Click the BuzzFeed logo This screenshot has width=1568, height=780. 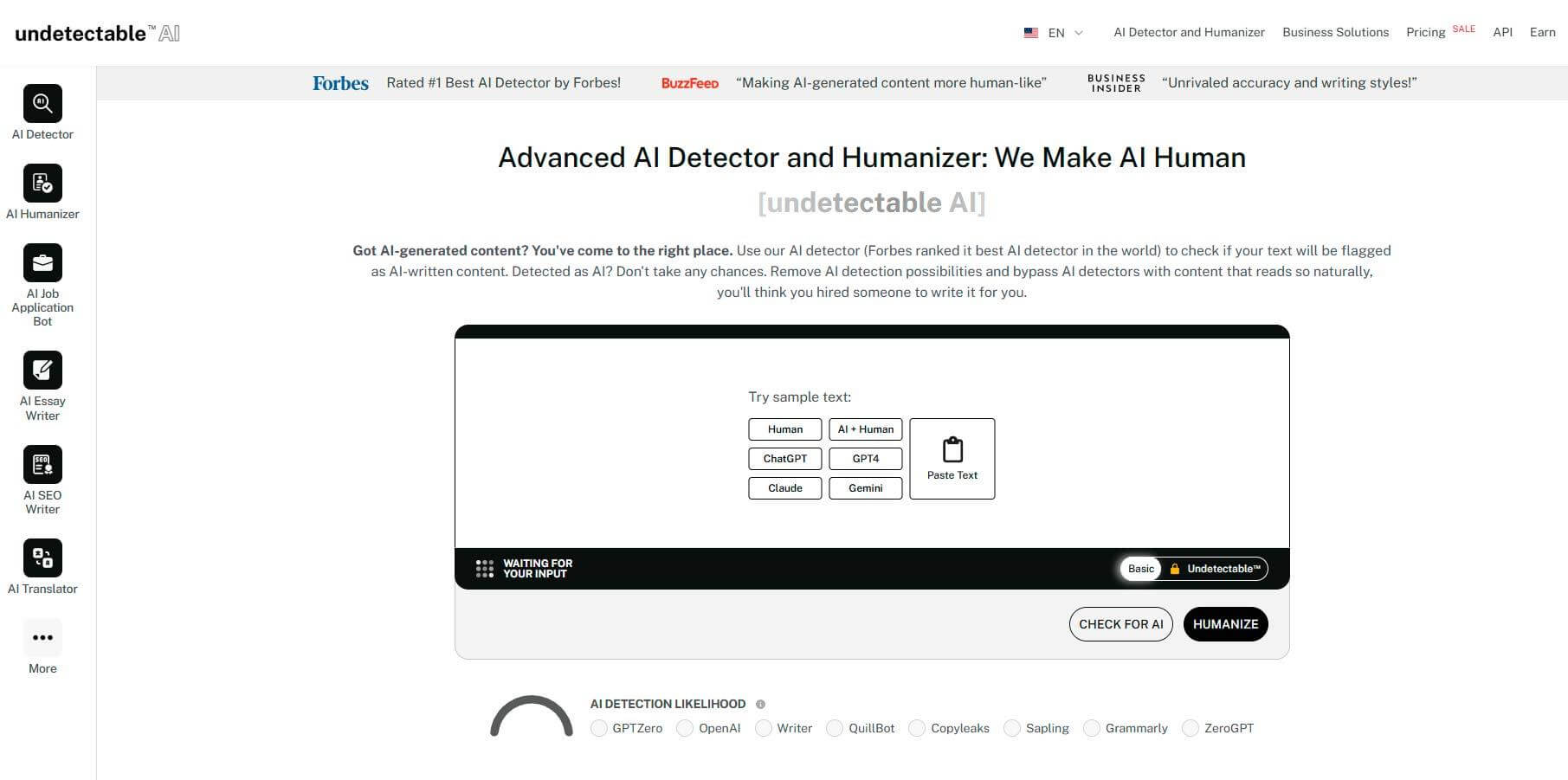(690, 83)
